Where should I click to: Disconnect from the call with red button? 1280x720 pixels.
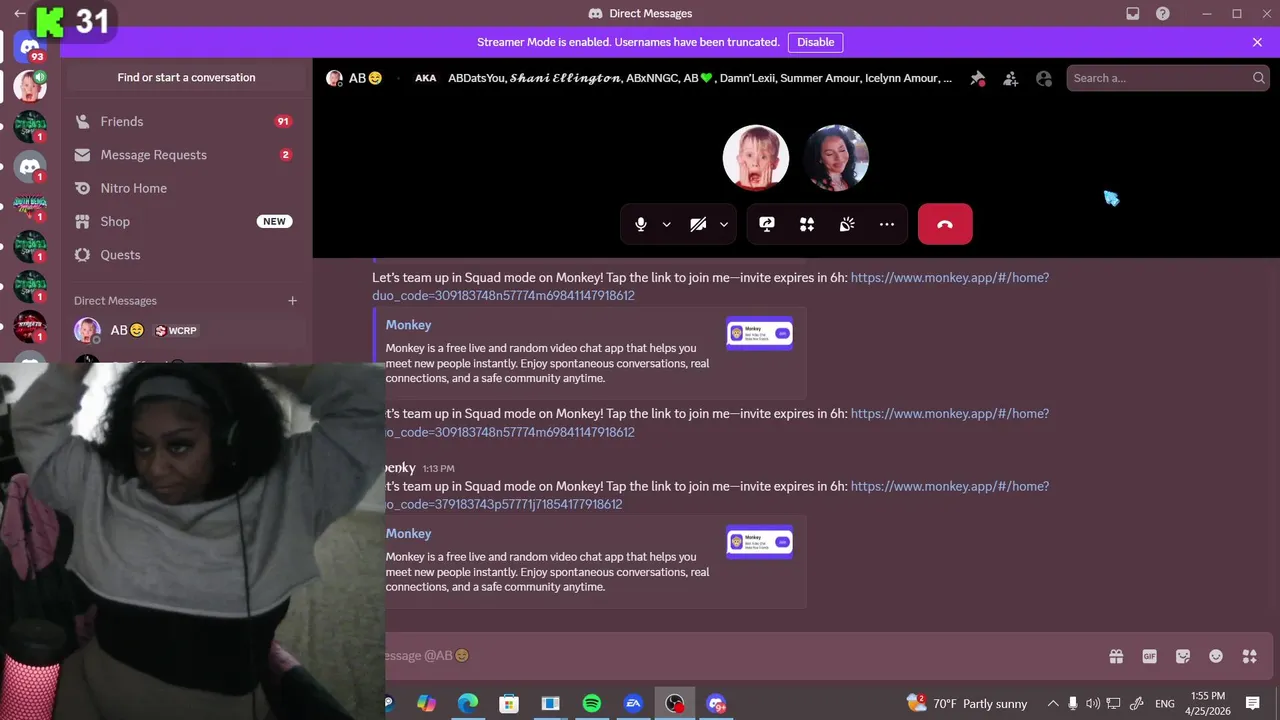click(945, 224)
